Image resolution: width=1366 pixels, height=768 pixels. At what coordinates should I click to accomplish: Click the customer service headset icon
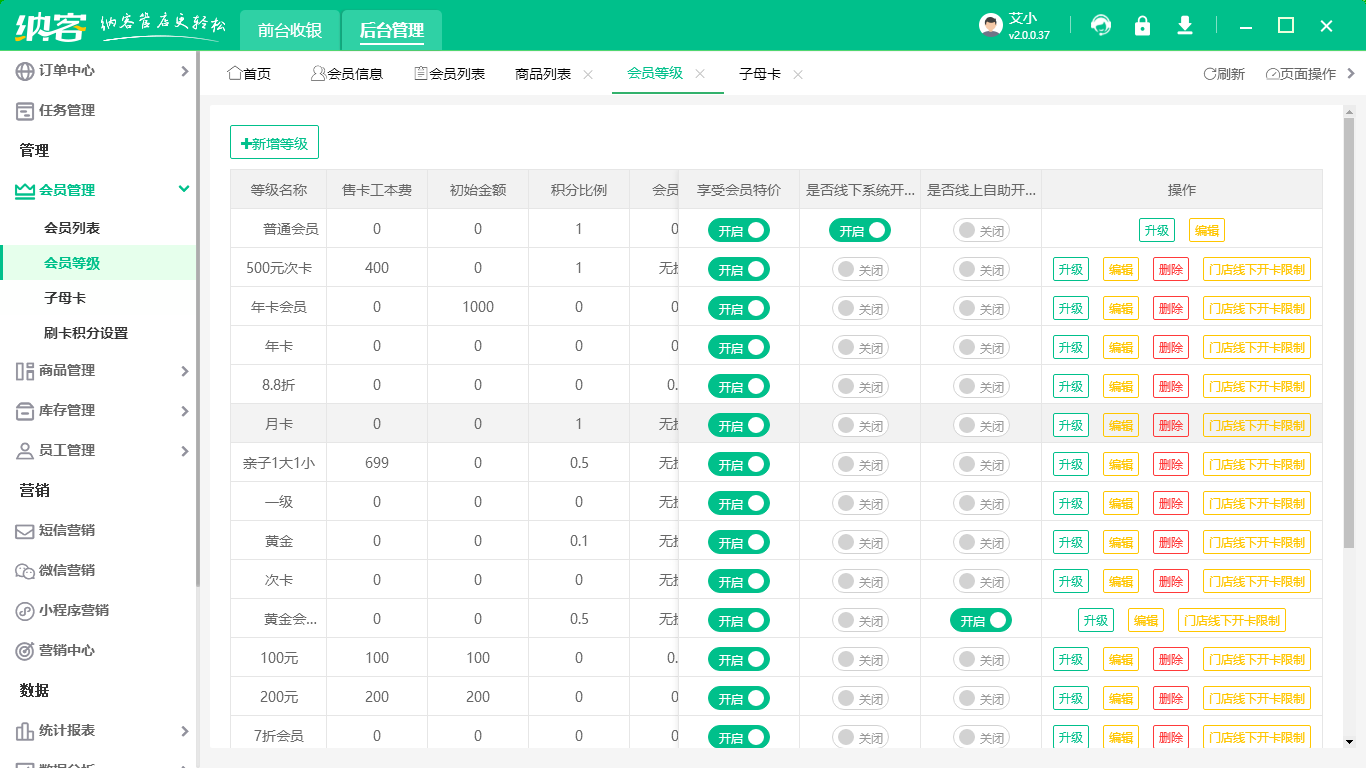1101,25
